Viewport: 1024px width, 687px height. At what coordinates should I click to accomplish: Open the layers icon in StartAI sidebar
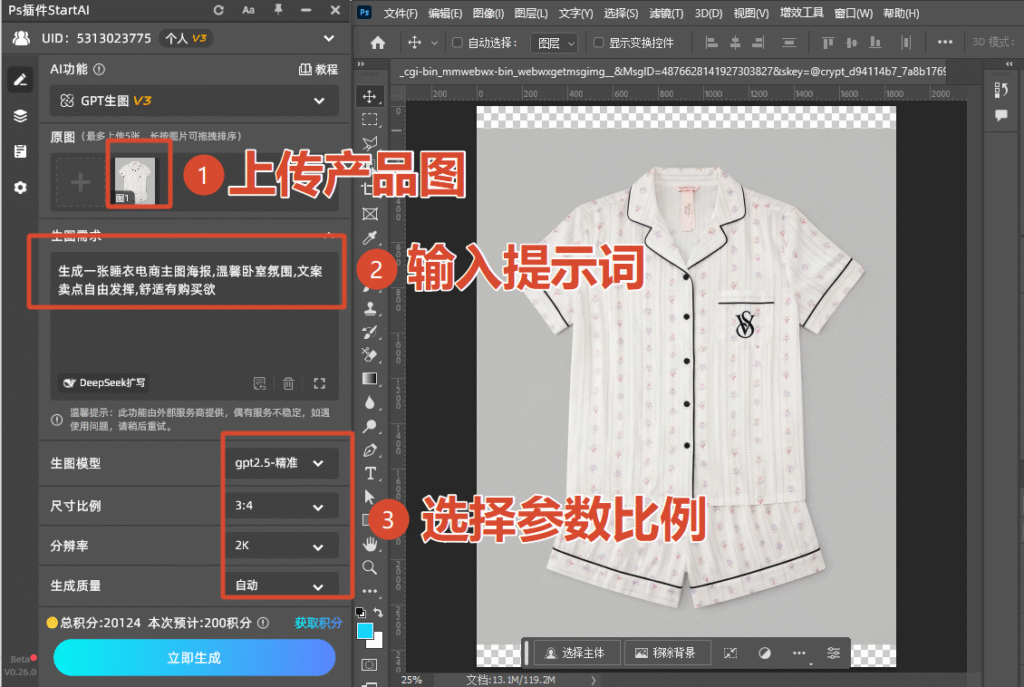point(20,116)
